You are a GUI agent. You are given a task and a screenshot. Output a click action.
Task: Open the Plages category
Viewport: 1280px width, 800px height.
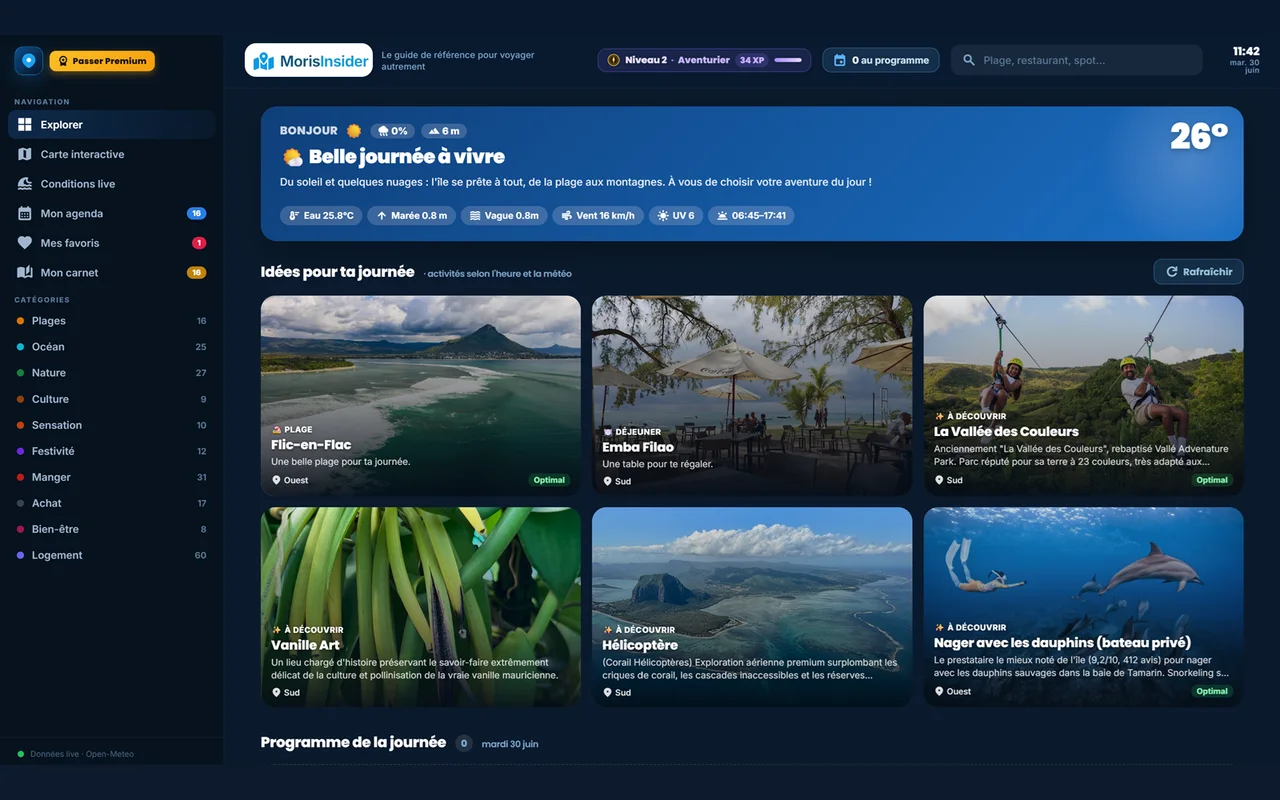click(x=112, y=321)
